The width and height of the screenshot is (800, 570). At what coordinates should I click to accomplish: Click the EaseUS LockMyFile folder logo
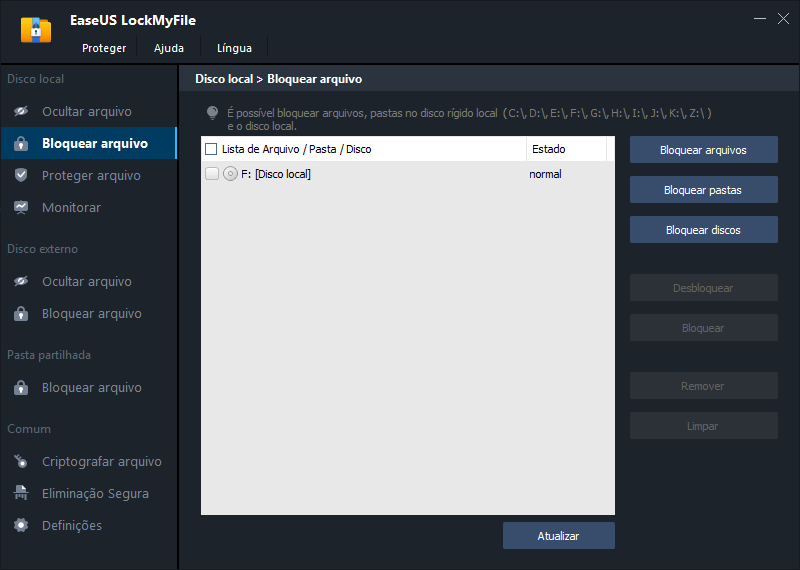(x=36, y=30)
